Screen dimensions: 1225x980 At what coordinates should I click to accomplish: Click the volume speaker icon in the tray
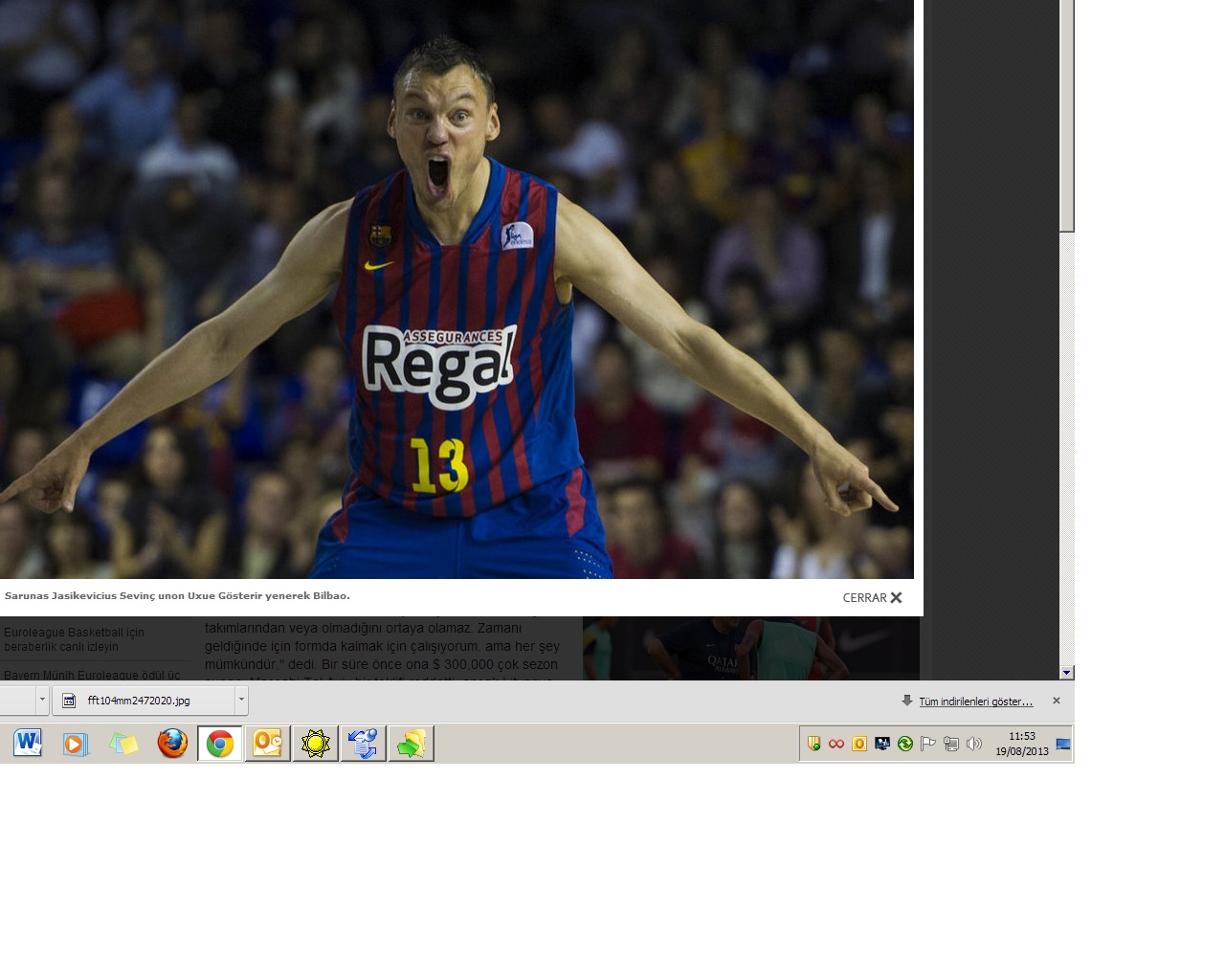click(x=974, y=744)
